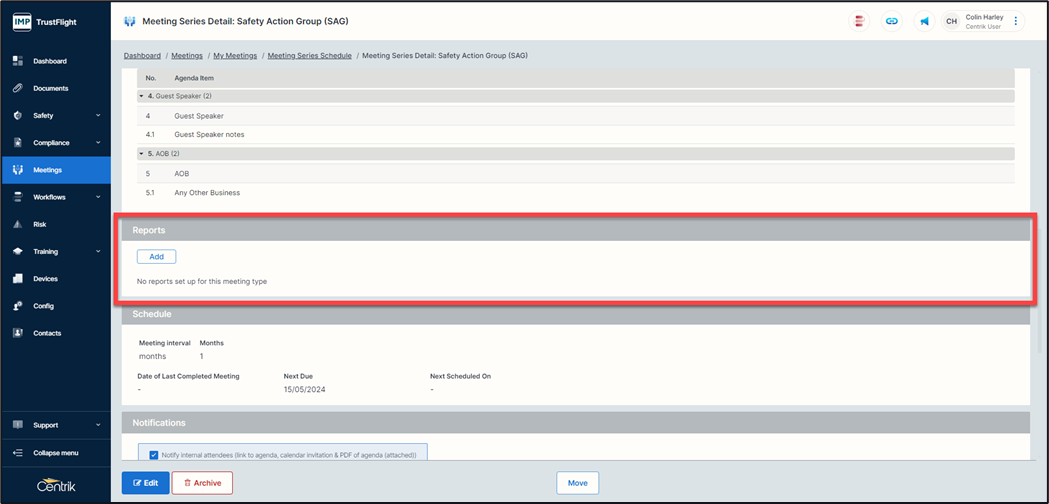Follow the Dashboard breadcrumb link

(142, 56)
